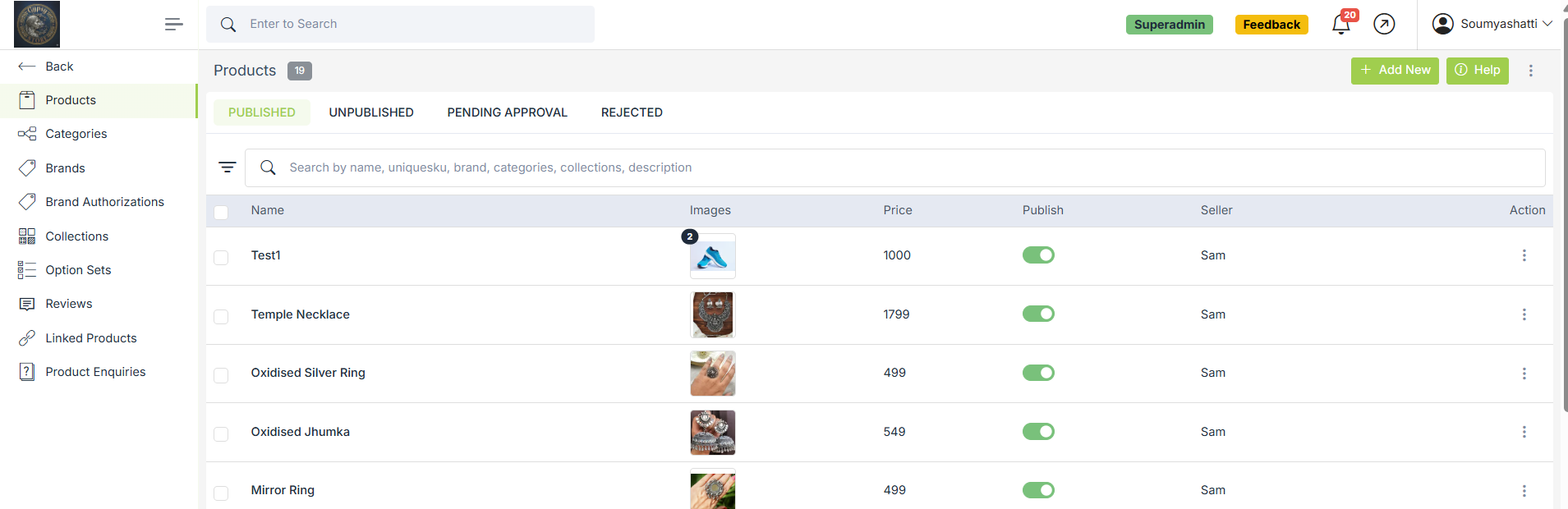Tick the select-all checkbox in table header

point(221,213)
